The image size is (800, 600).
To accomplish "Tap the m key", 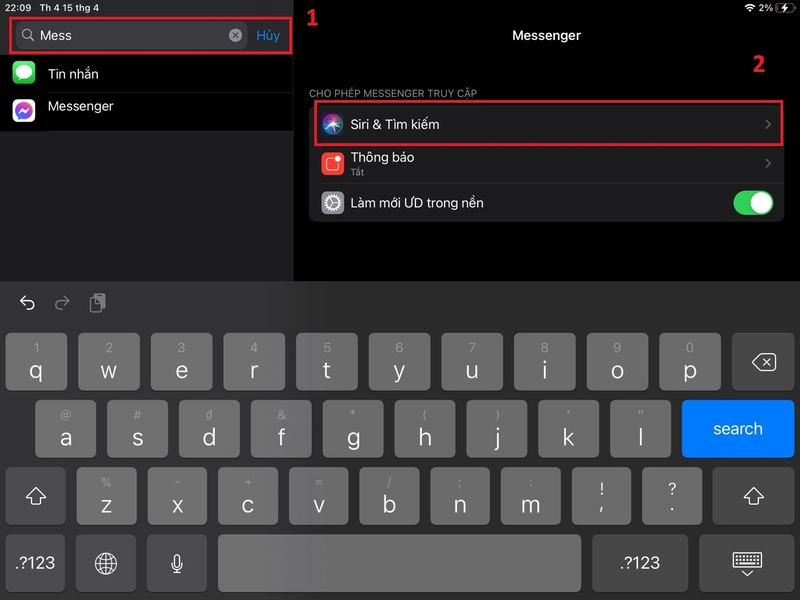I will click(531, 496).
